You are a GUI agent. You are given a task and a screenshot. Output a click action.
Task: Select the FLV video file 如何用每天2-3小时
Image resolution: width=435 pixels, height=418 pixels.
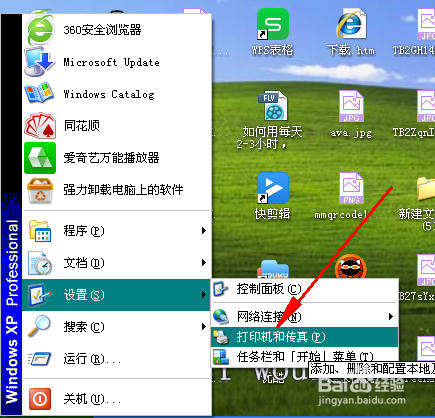coord(273,106)
